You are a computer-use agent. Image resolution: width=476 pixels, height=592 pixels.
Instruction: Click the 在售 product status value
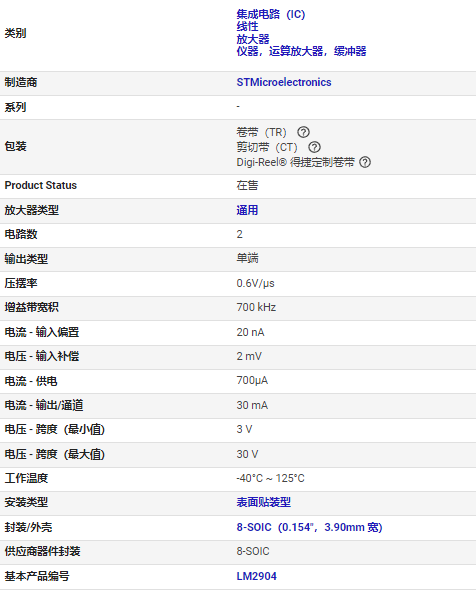pos(247,185)
